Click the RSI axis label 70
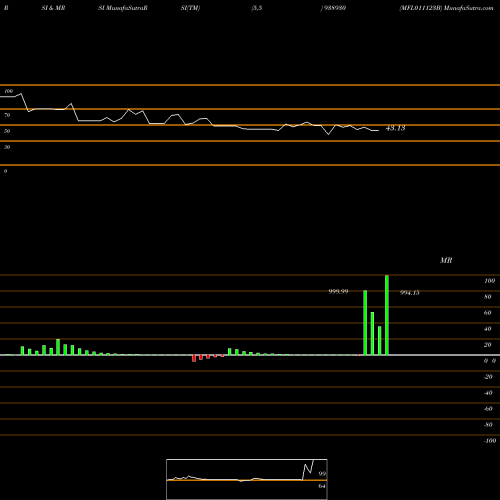 pos(7,115)
